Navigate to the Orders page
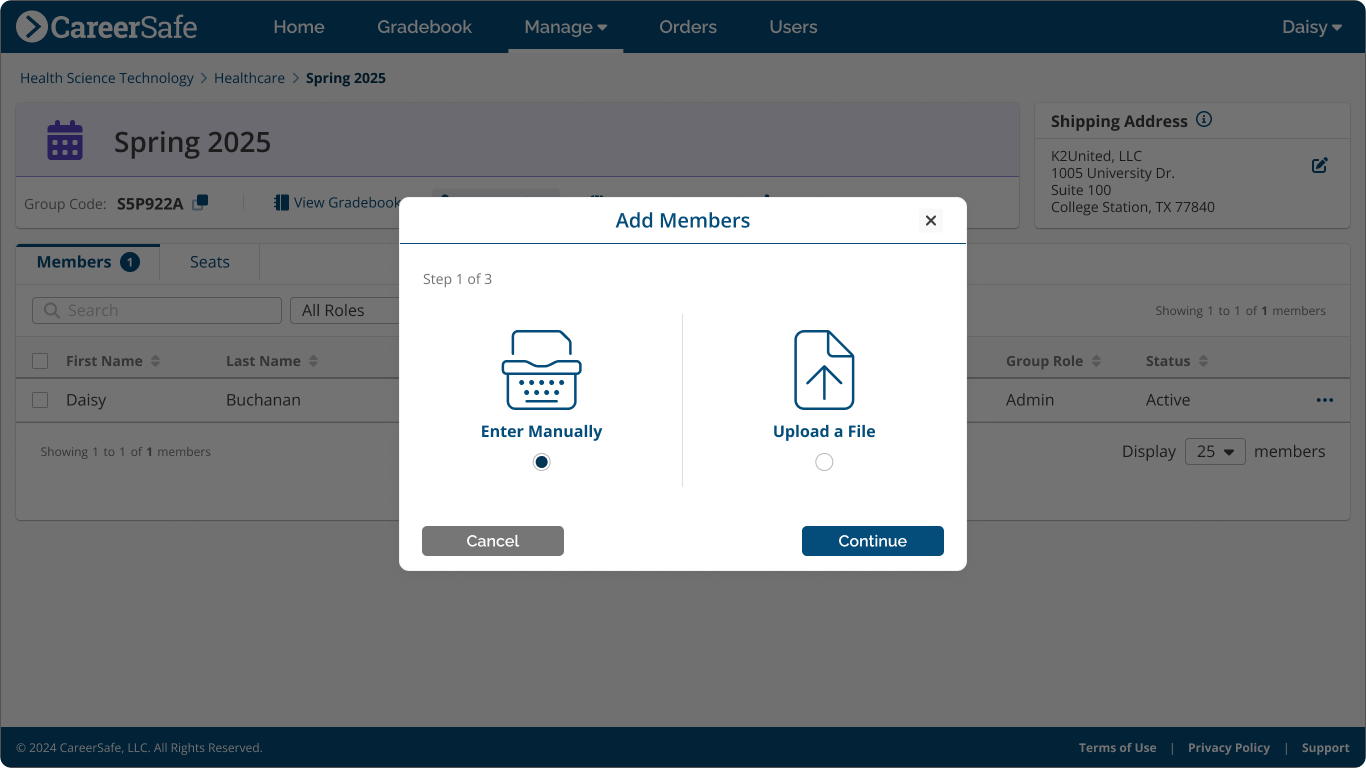Viewport: 1366px width, 768px height. coord(687,27)
